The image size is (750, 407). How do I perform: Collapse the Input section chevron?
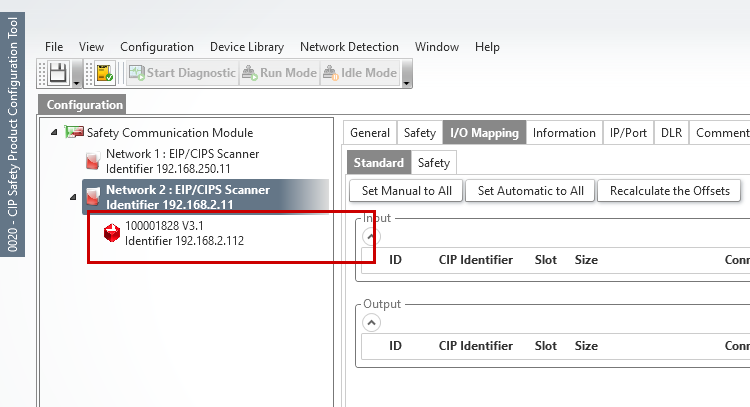(x=371, y=236)
